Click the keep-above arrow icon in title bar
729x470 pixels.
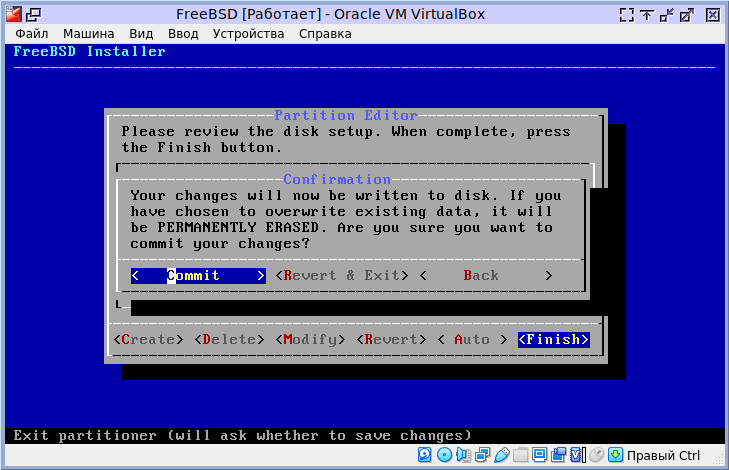pos(646,15)
